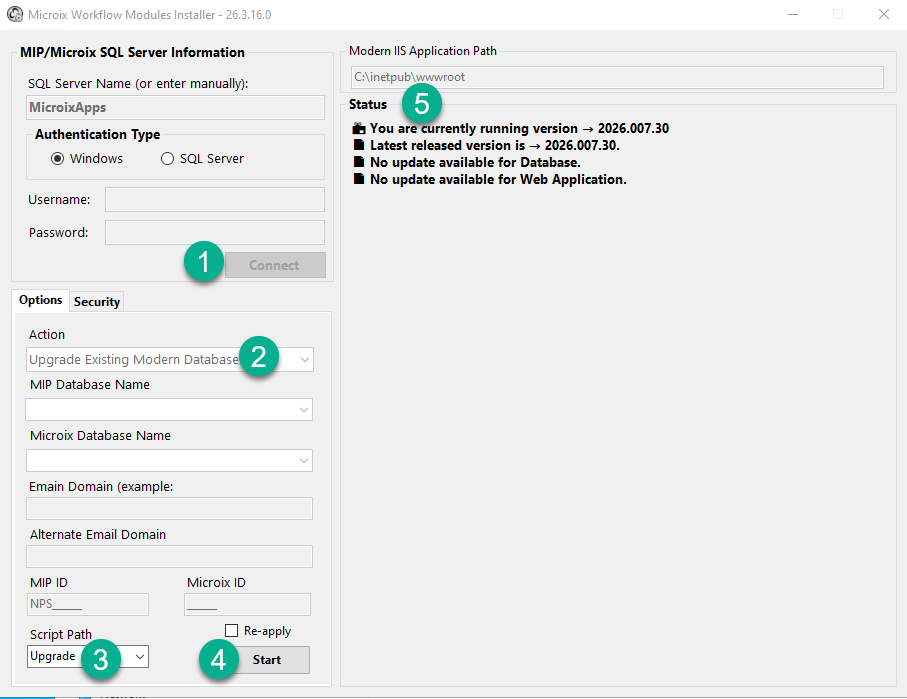Enable the Re-apply checkbox
Image resolution: width=907 pixels, height=699 pixels.
click(x=231, y=630)
